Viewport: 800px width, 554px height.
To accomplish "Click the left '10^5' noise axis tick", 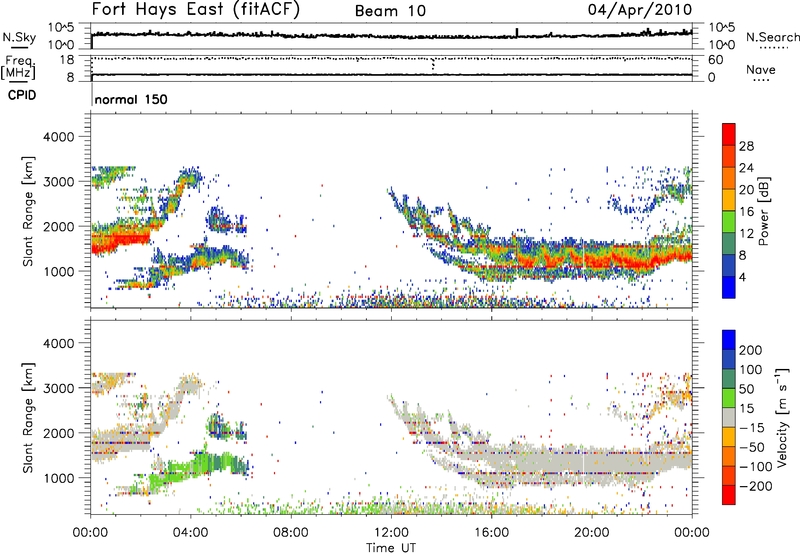I will (61, 28).
